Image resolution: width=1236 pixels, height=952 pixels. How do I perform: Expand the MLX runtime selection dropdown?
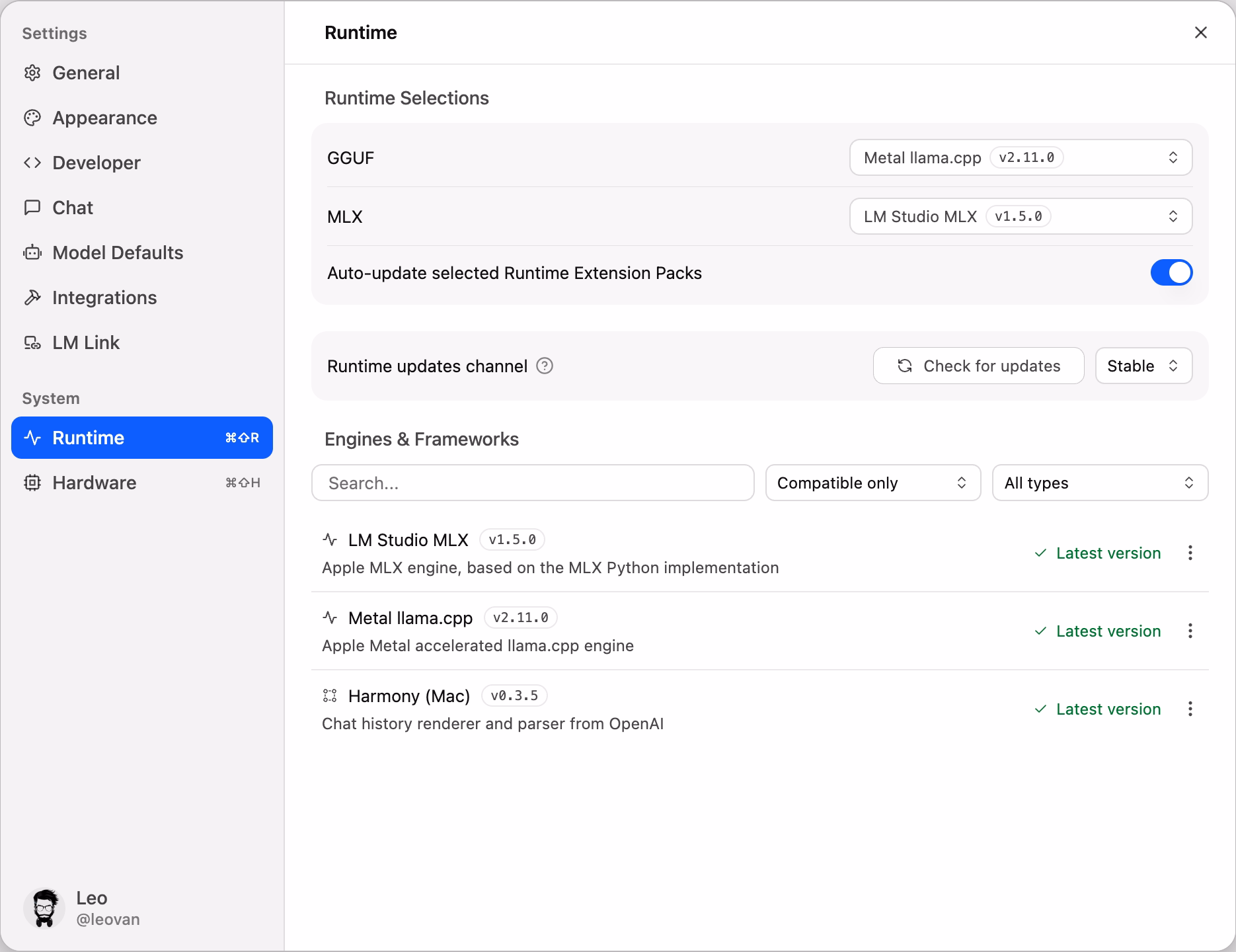1021,216
